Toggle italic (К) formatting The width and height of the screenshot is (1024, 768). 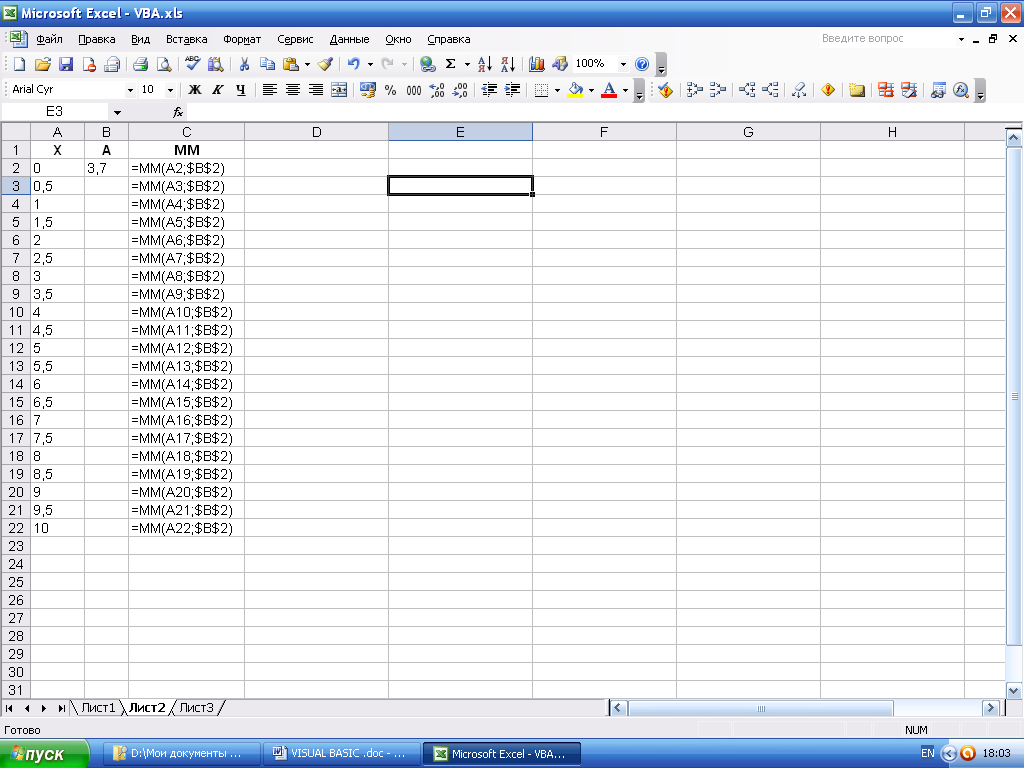217,90
